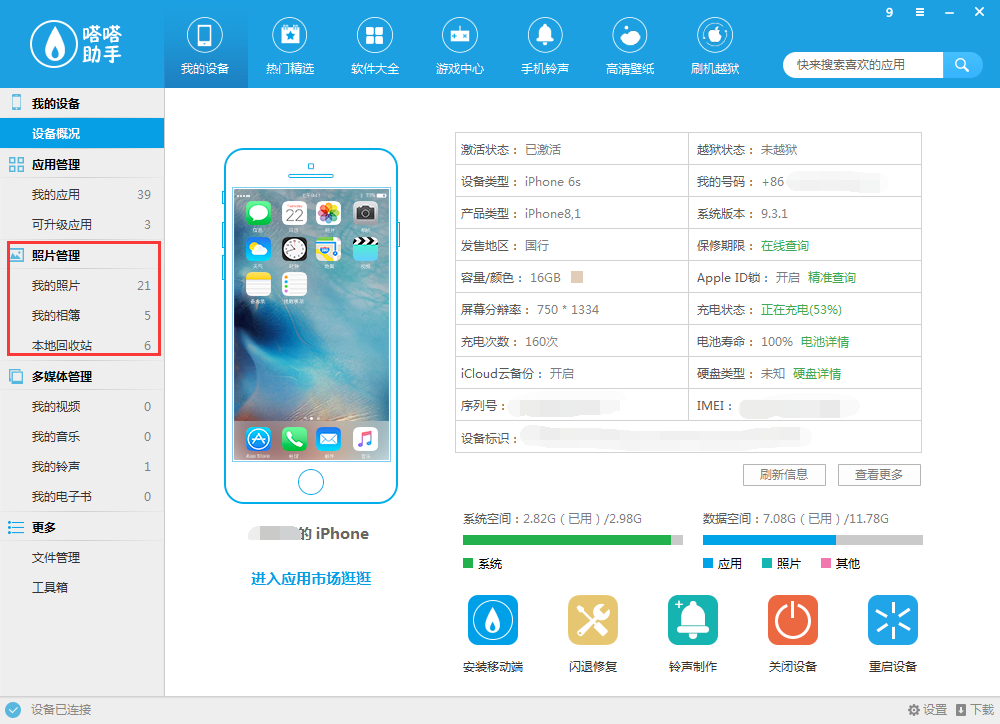
Task: Open the 刷机越狱 jailbreak section
Action: 714,45
